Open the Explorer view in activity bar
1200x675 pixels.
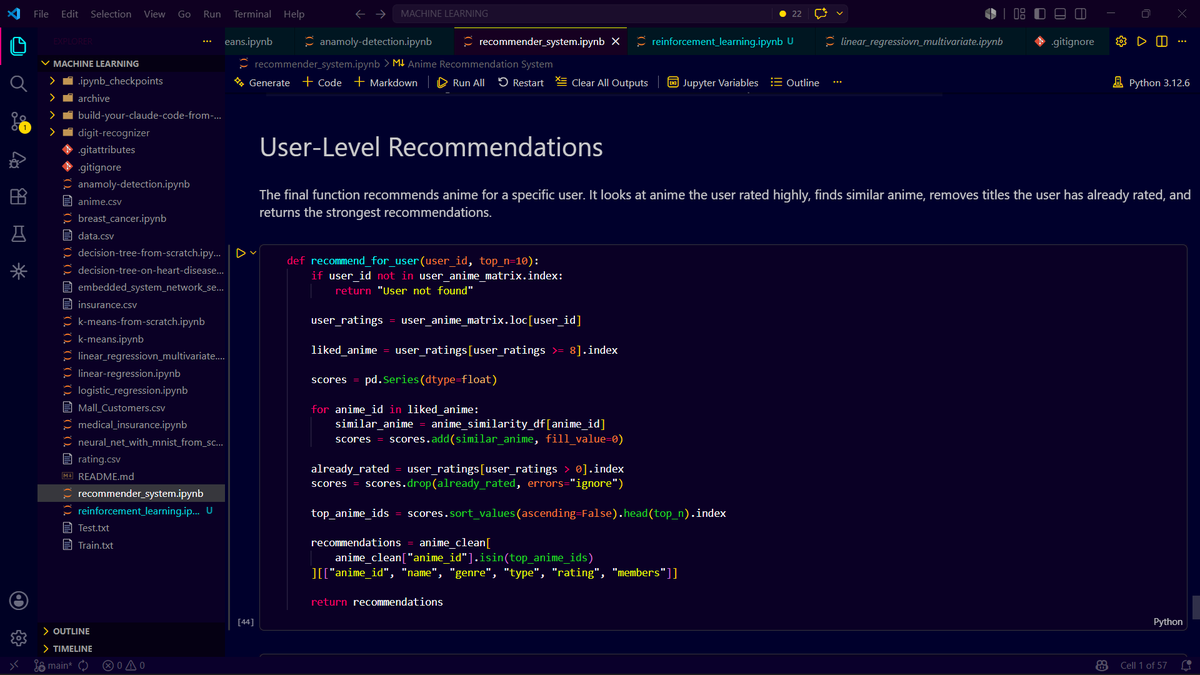18,46
